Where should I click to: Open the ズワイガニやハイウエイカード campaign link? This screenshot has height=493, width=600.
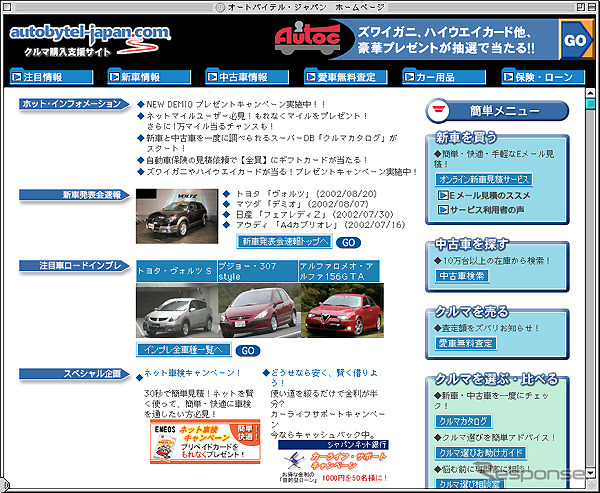[x=282, y=172]
